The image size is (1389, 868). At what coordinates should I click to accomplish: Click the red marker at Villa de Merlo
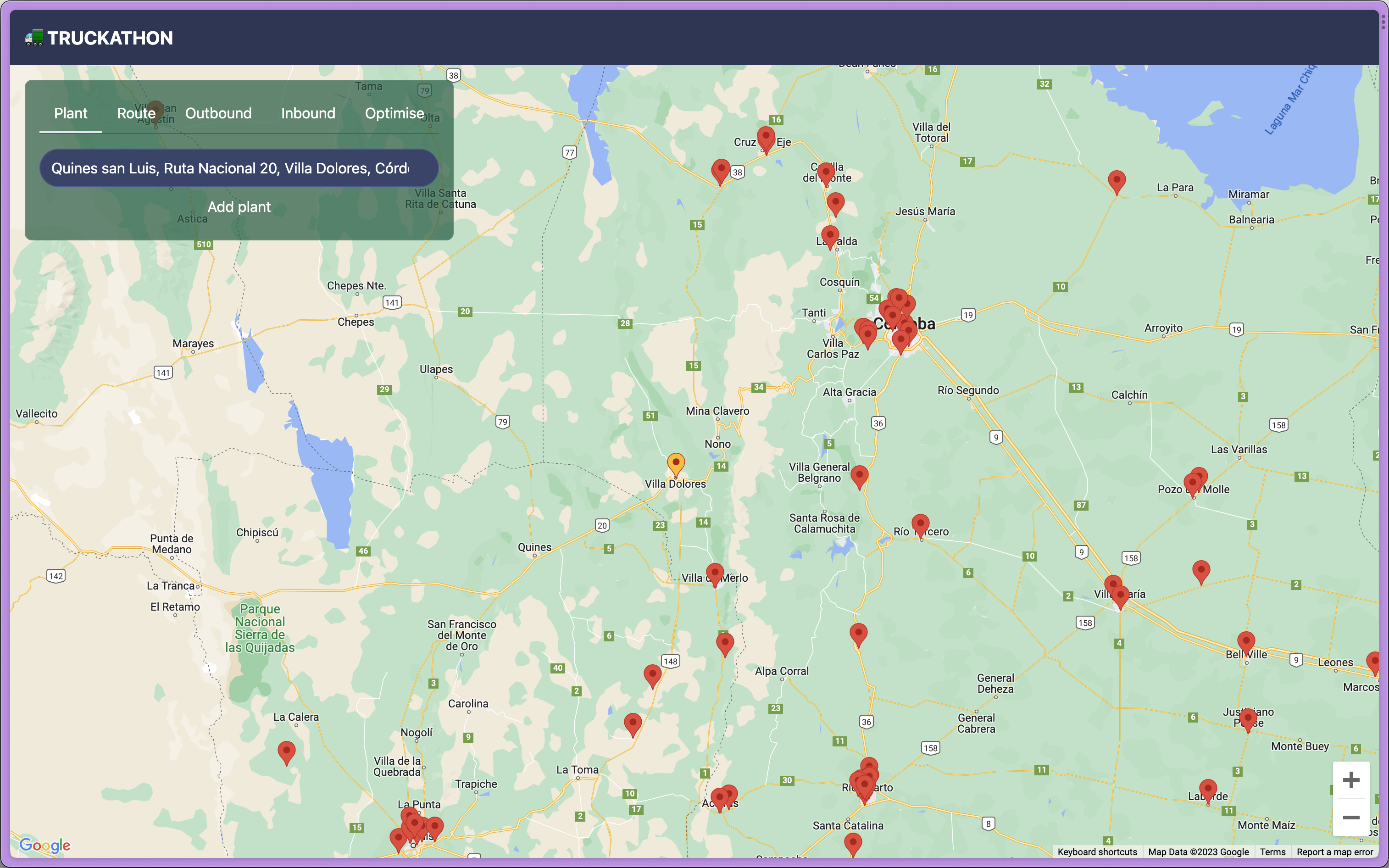click(715, 573)
